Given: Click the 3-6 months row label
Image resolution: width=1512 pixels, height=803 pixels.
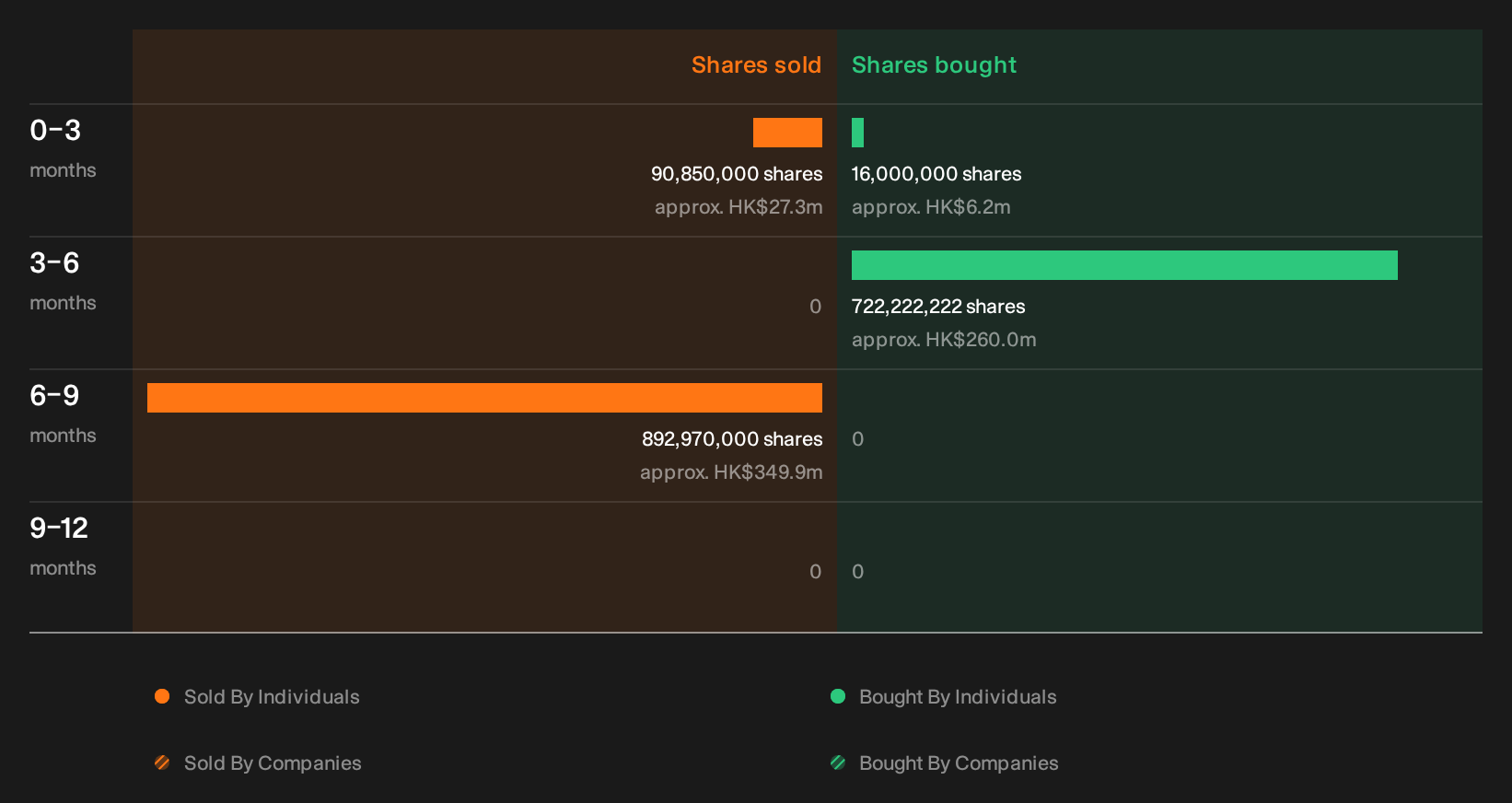Looking at the screenshot, I should (x=63, y=281).
